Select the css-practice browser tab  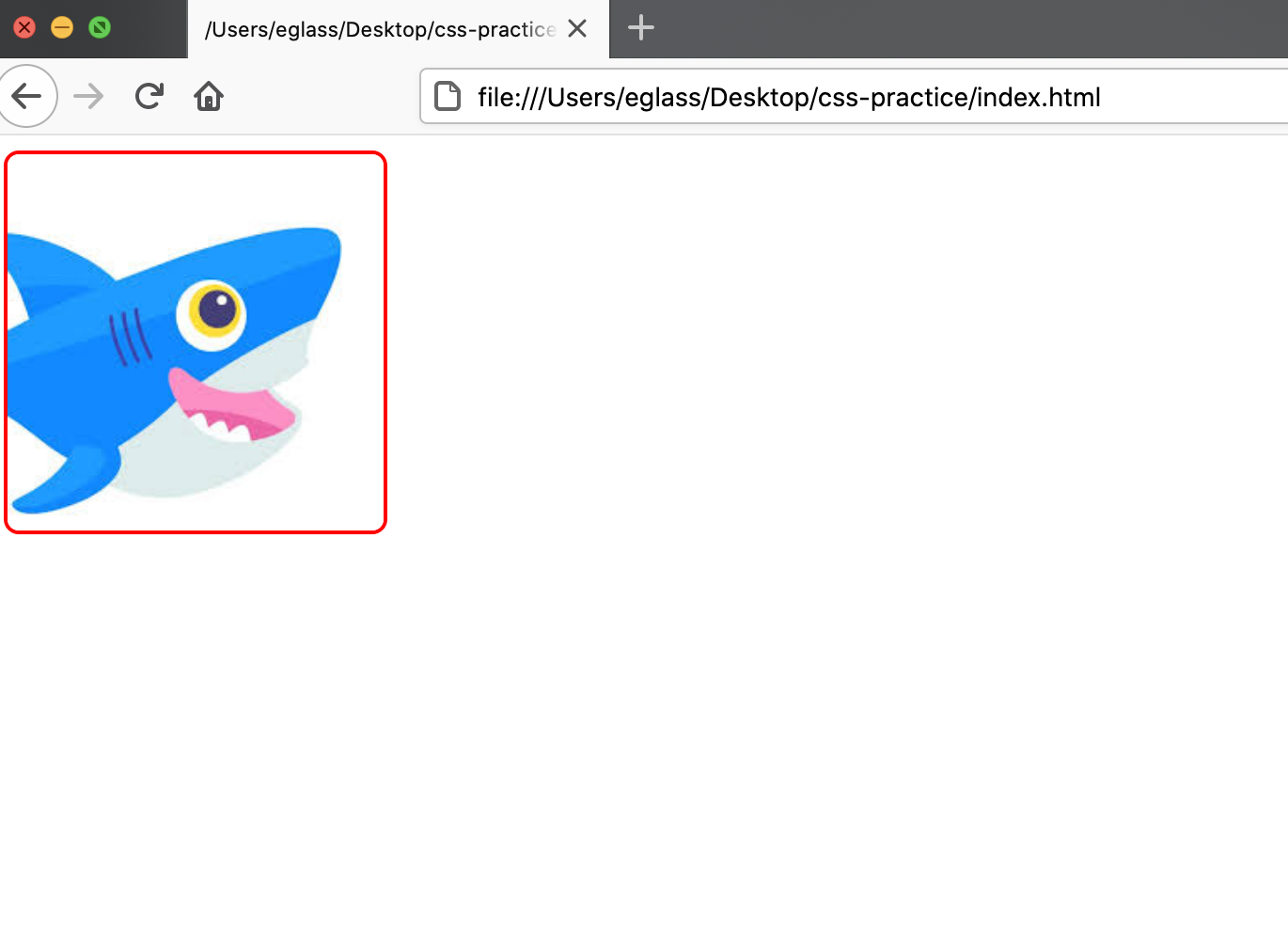[399, 29]
